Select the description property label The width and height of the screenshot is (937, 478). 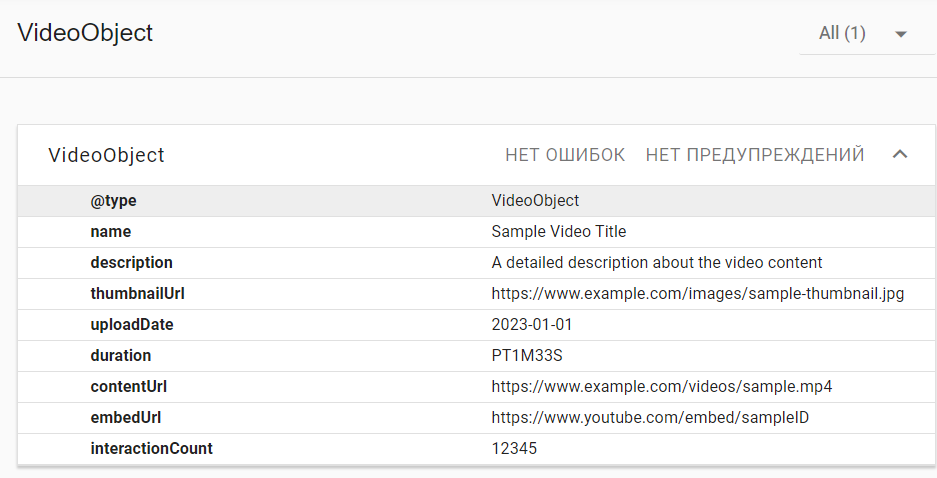132,263
